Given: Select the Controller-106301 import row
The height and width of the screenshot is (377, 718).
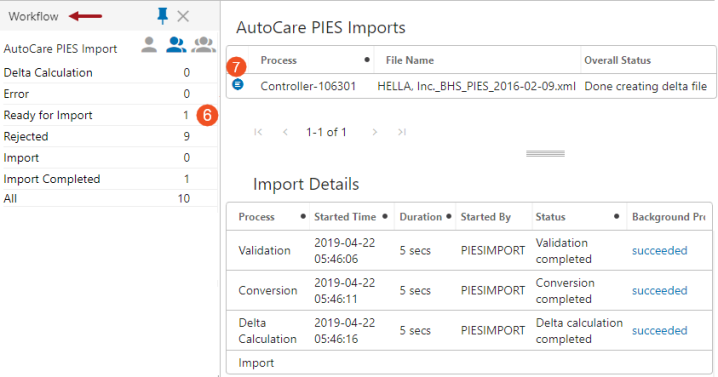Looking at the screenshot, I should (471, 86).
